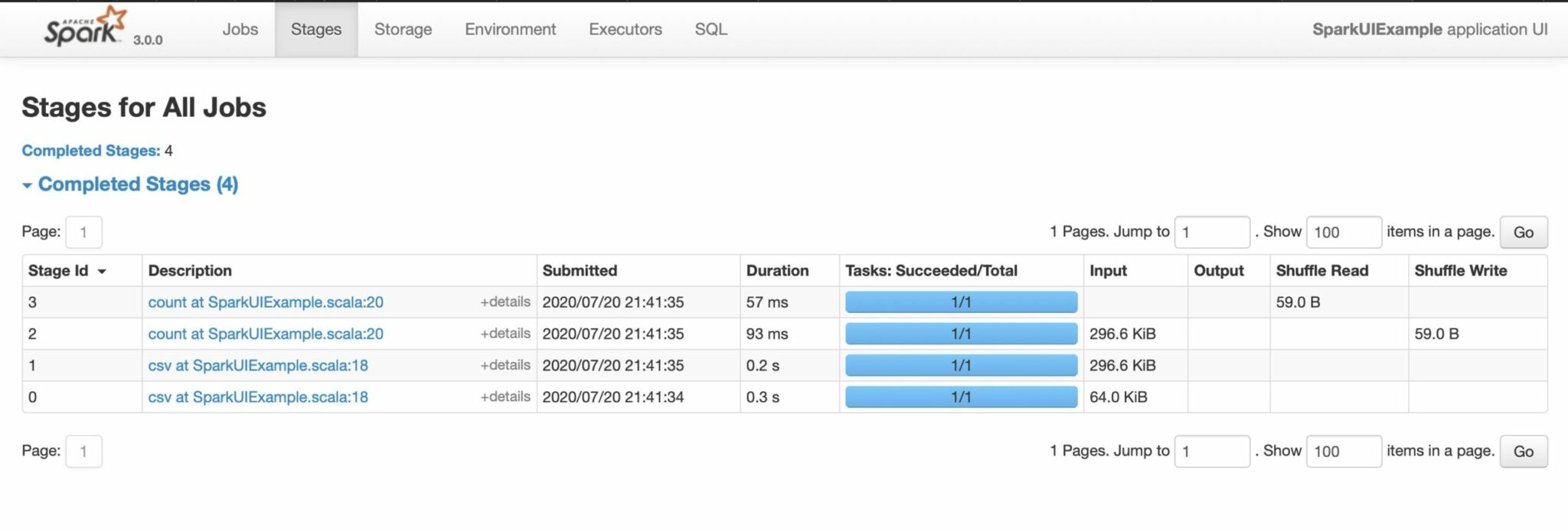Switch to the SQL tab
Viewport: 1568px width, 531px height.
[710, 29]
